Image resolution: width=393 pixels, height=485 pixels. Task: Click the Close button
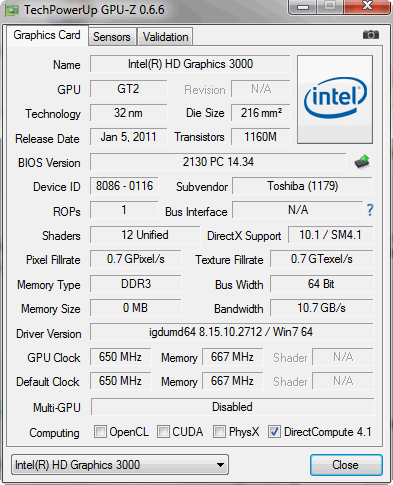point(346,465)
